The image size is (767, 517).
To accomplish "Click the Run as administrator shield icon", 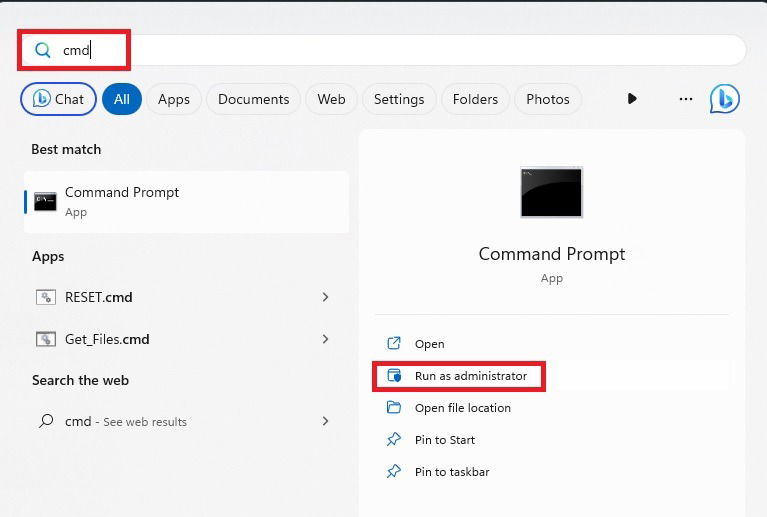I will point(394,376).
